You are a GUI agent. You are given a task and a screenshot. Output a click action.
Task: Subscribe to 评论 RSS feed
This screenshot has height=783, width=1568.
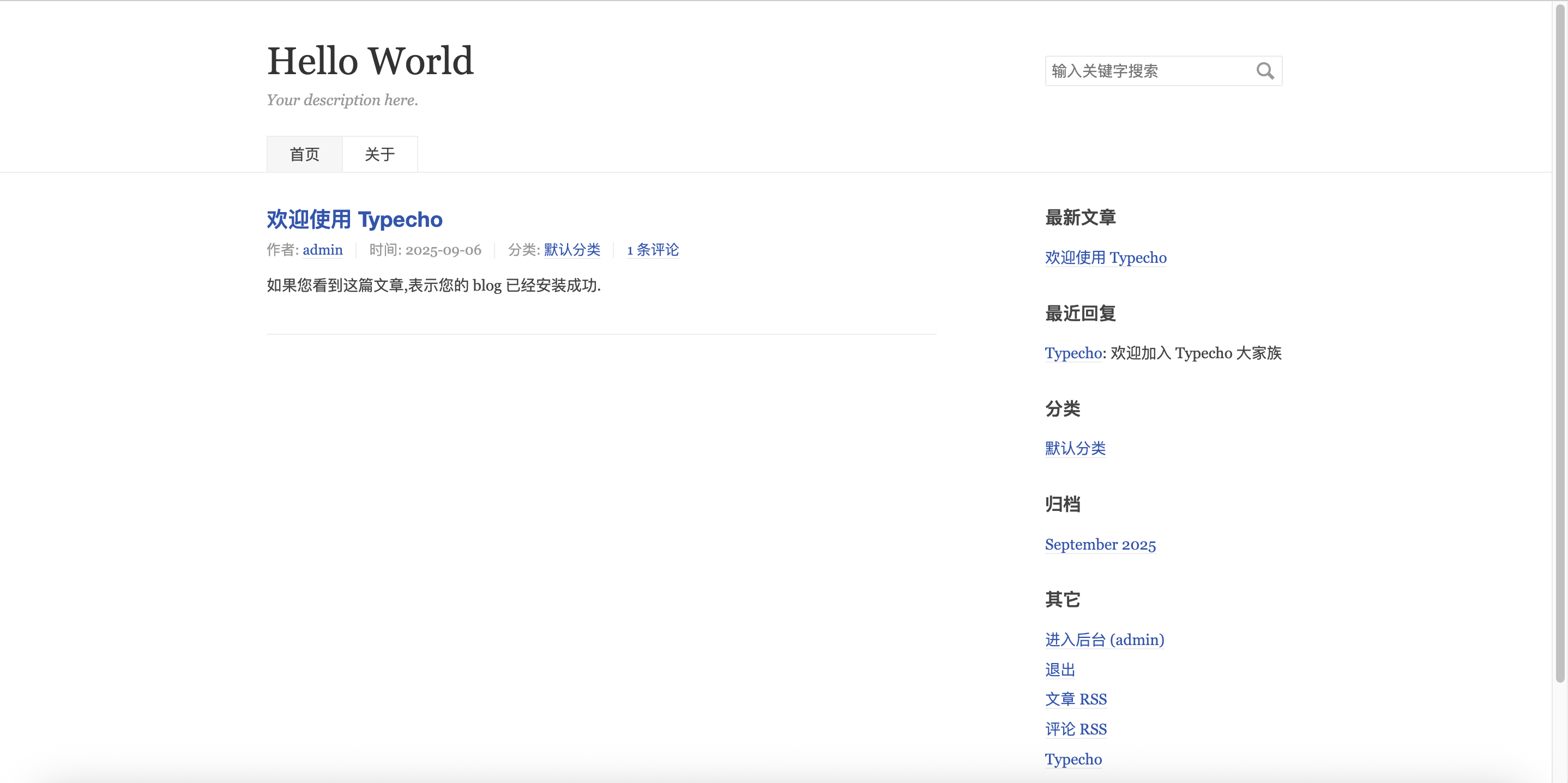click(x=1076, y=729)
